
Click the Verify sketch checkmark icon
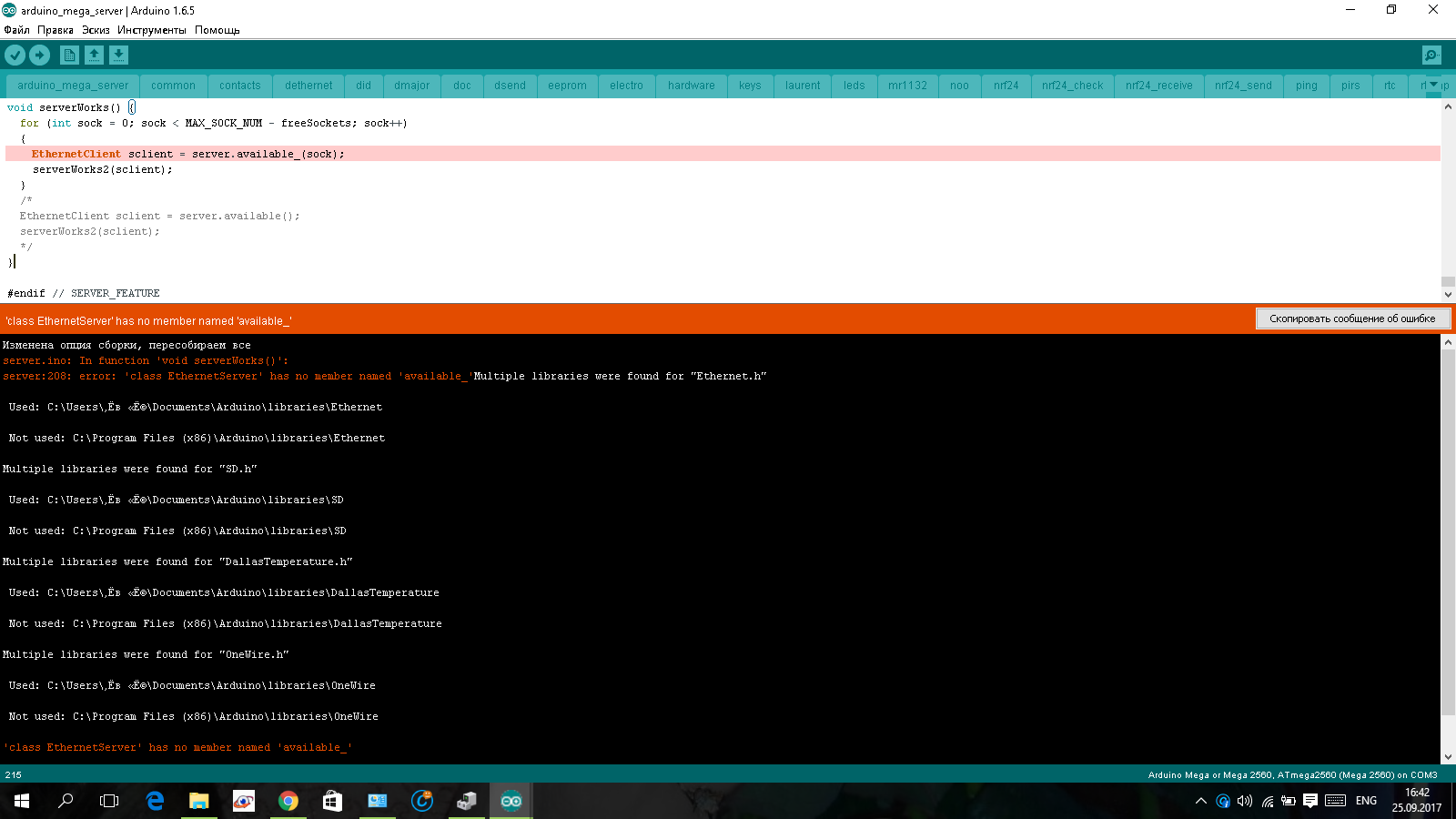click(x=15, y=56)
